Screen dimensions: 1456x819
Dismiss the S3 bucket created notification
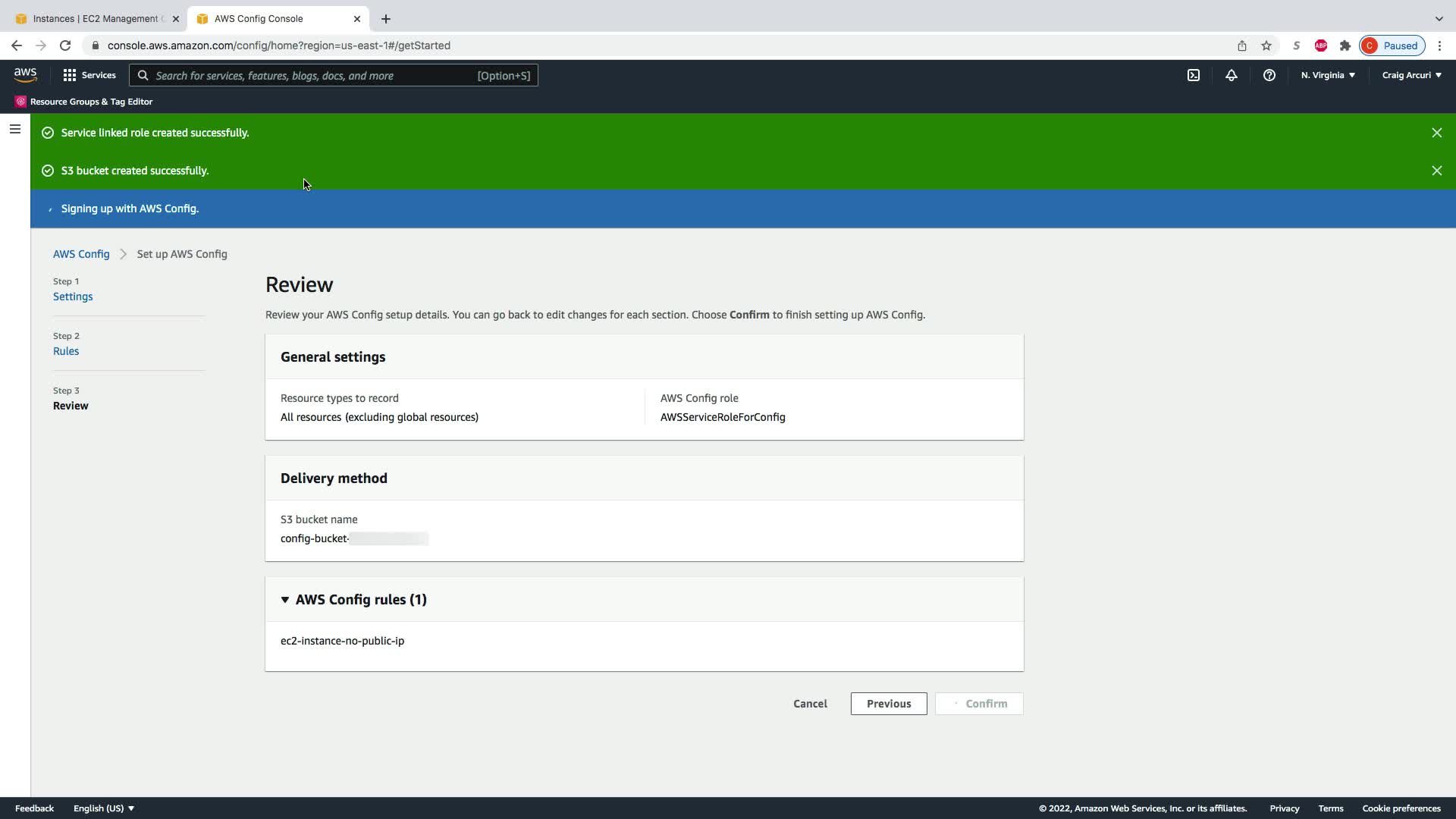tap(1436, 171)
